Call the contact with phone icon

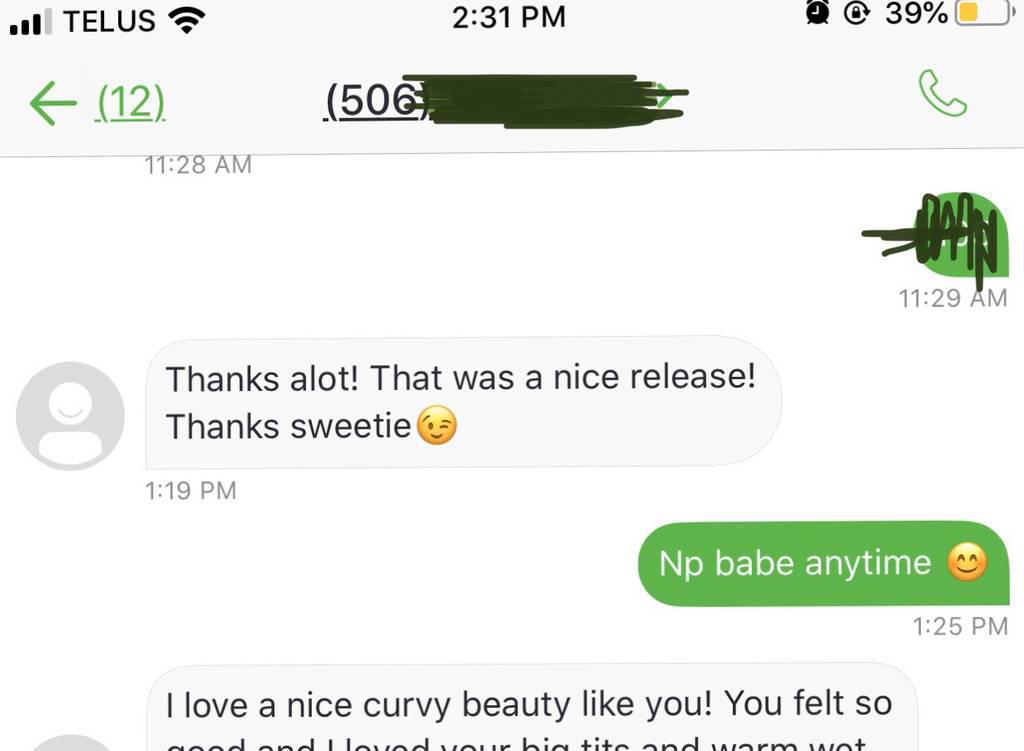(x=942, y=93)
